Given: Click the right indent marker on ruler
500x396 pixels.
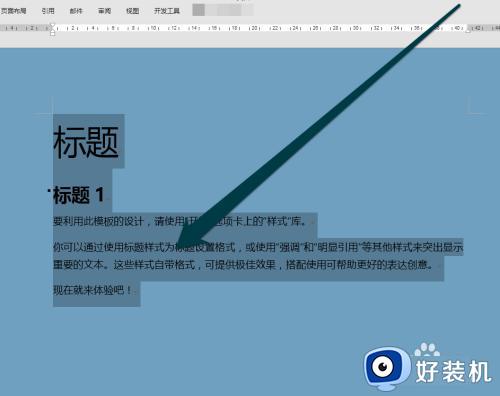Looking at the screenshot, I should tap(468, 31).
